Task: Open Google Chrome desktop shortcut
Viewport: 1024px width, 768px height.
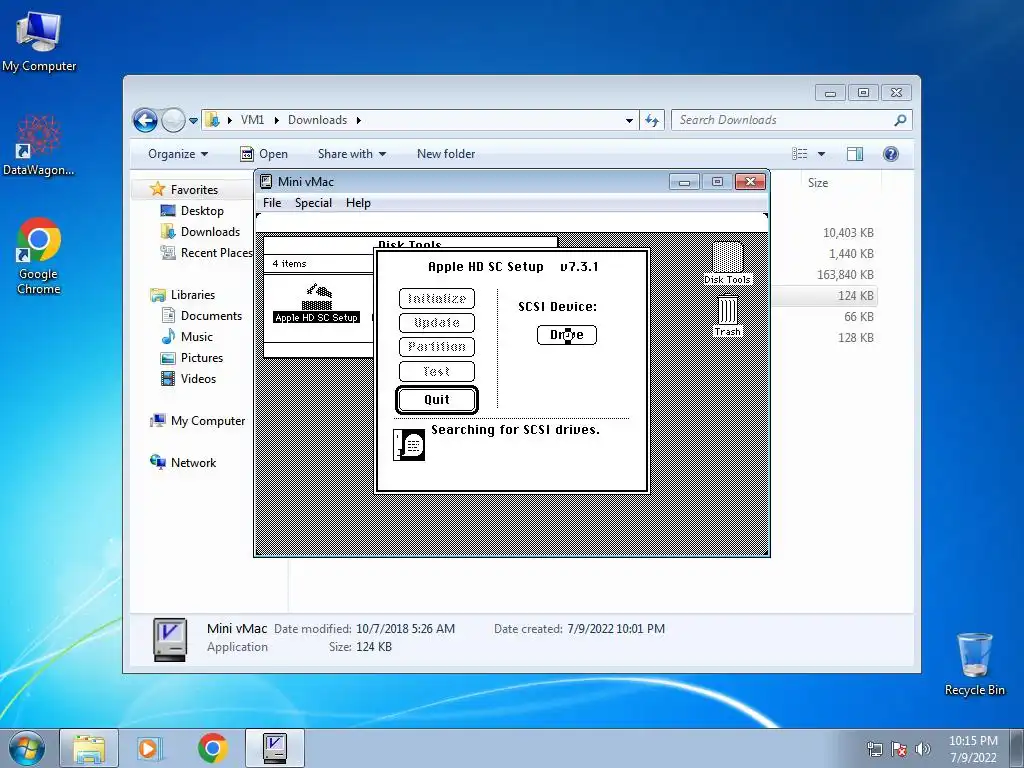Action: 39,256
